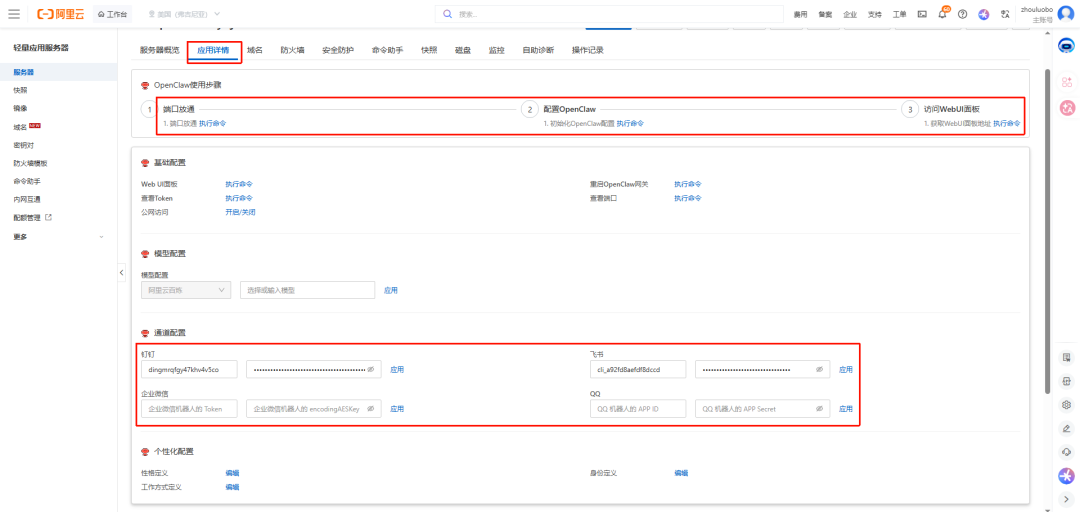
Task: Click the pink circular icon in right rail
Action: 1067,107
